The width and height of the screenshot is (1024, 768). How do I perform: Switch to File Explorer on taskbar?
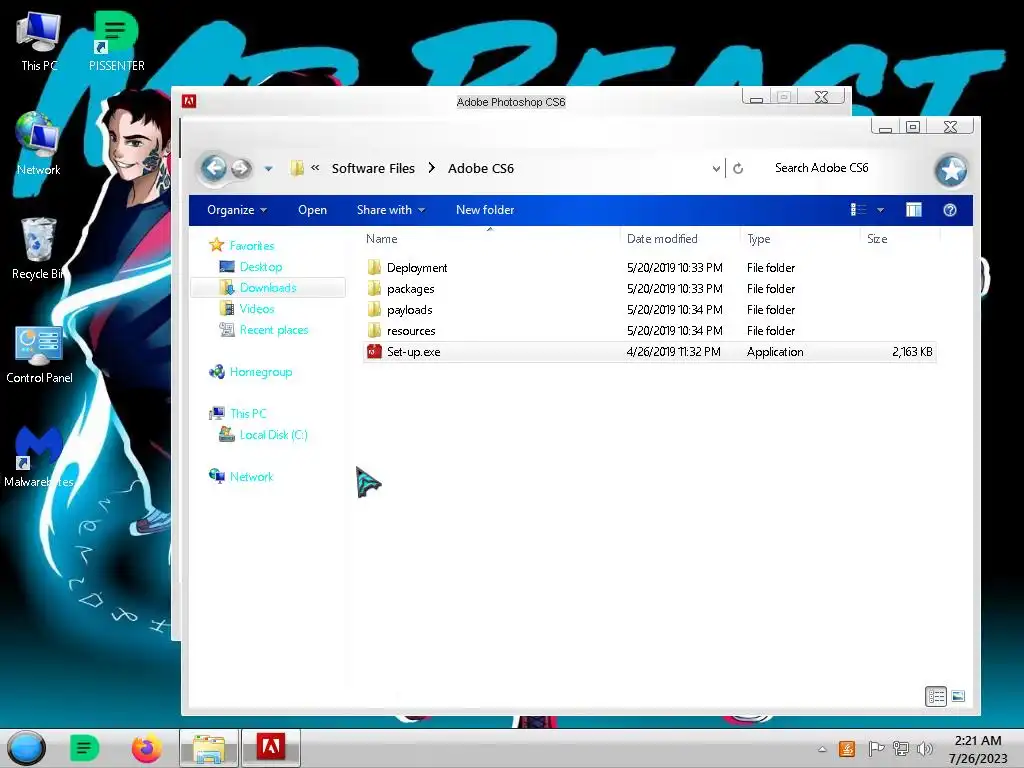pos(208,748)
